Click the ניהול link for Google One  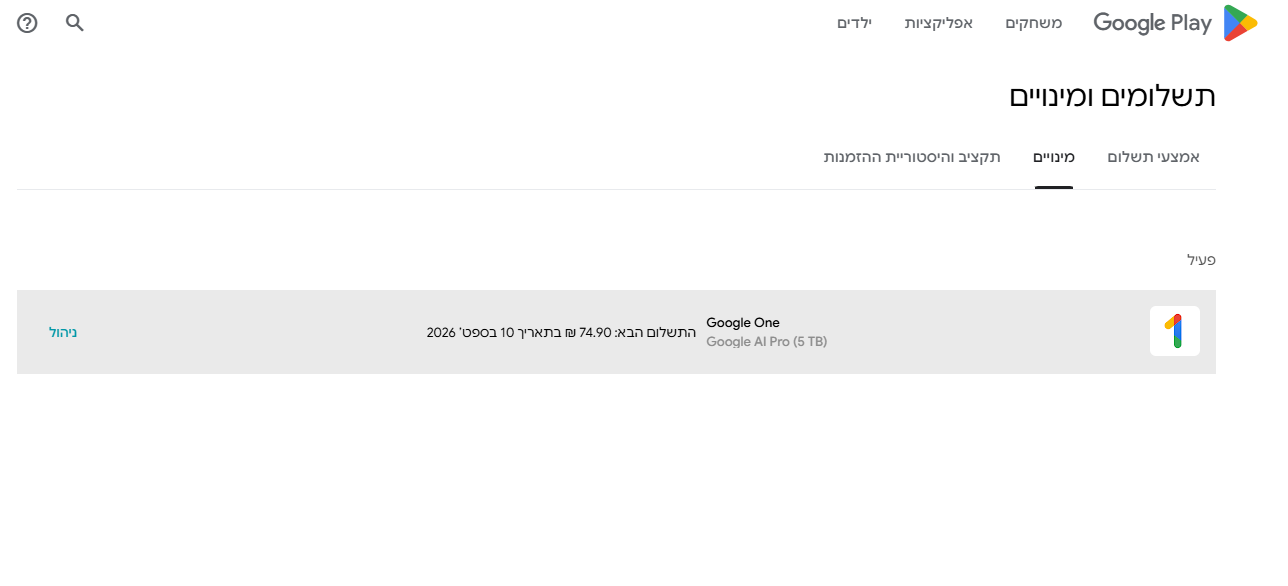point(63,332)
